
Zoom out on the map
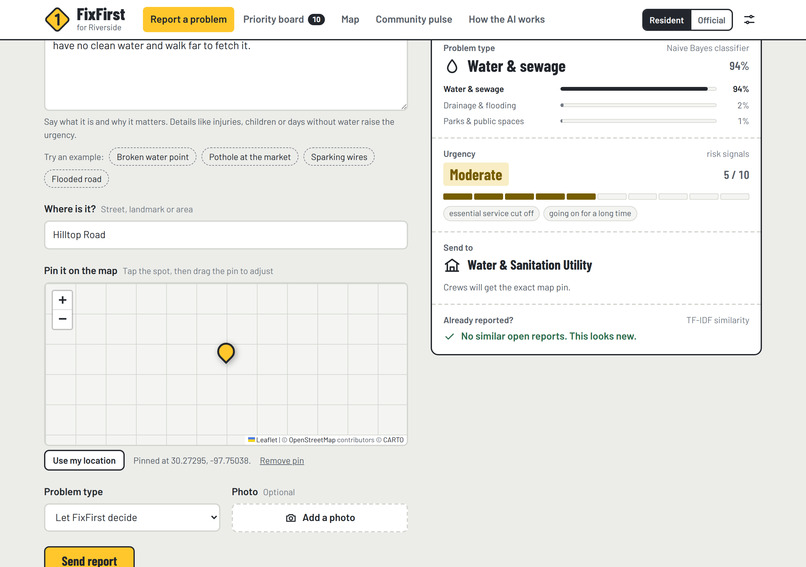click(62, 319)
